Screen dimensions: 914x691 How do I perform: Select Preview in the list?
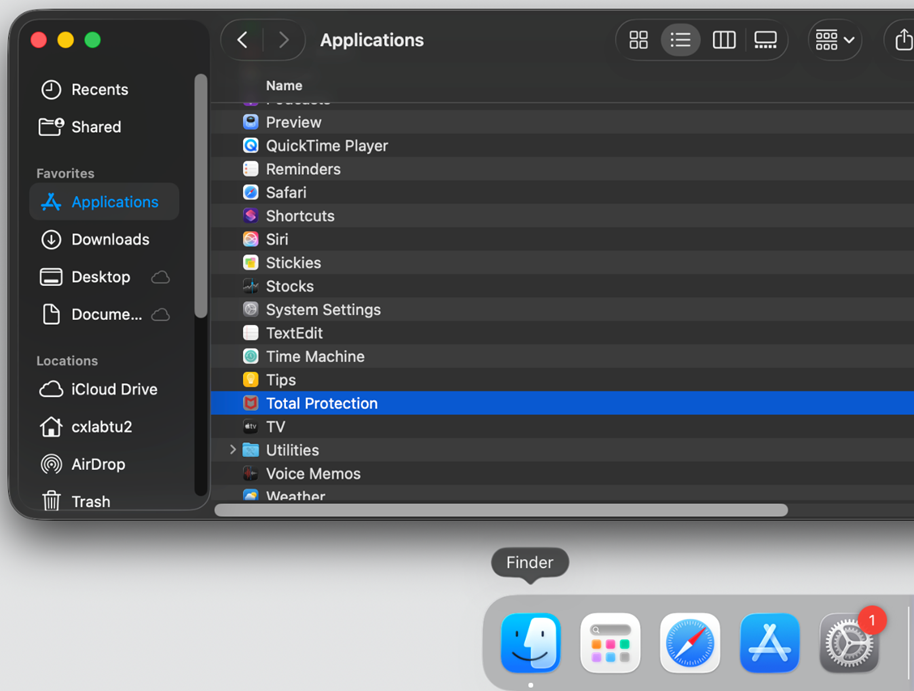click(562, 122)
